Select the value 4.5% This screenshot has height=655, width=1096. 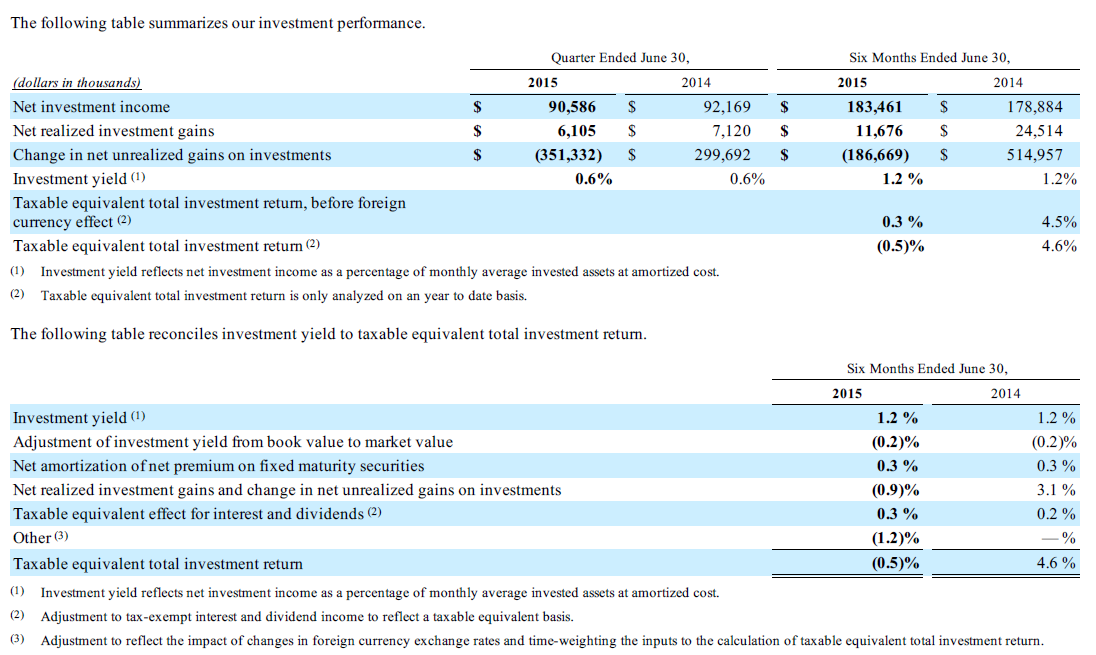pos(1059,222)
